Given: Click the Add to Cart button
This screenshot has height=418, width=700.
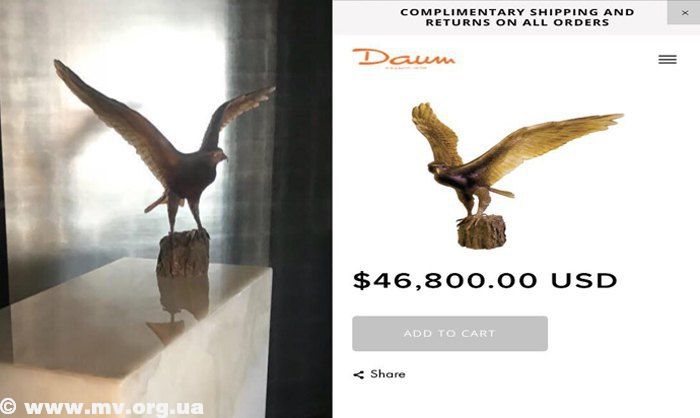Looking at the screenshot, I should coord(450,334).
